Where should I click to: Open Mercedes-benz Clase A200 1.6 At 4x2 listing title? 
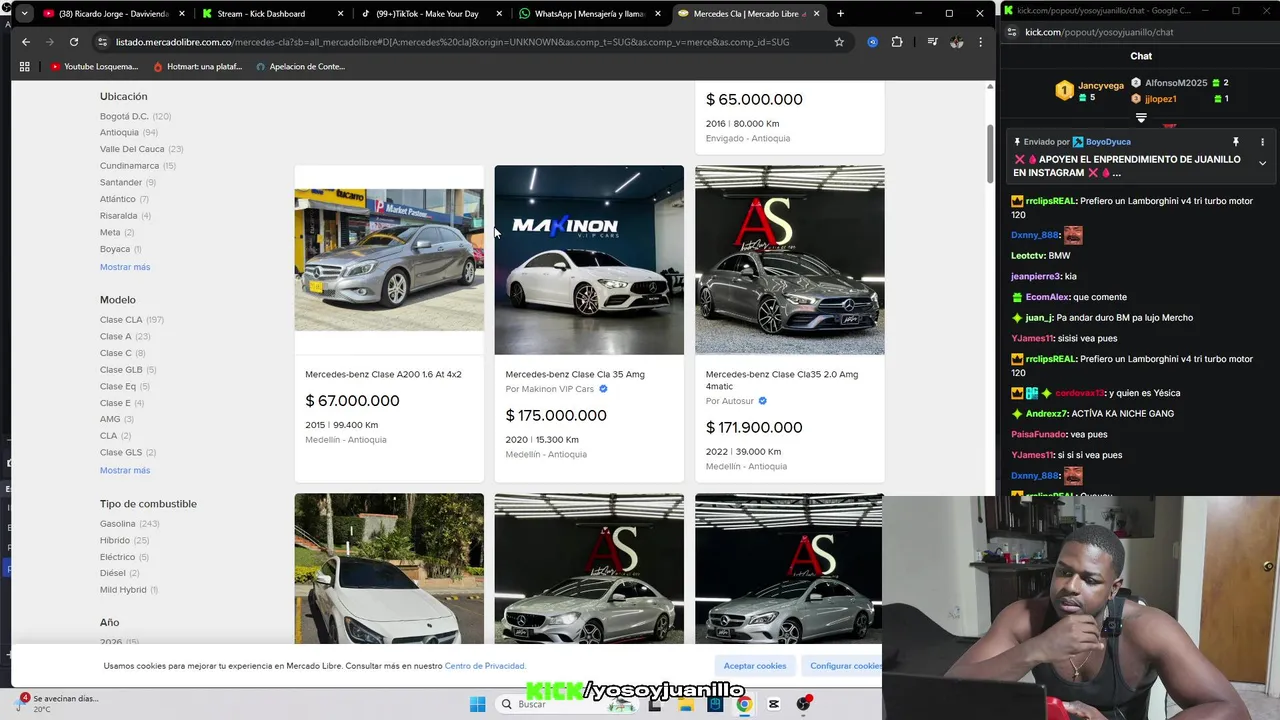[383, 374]
